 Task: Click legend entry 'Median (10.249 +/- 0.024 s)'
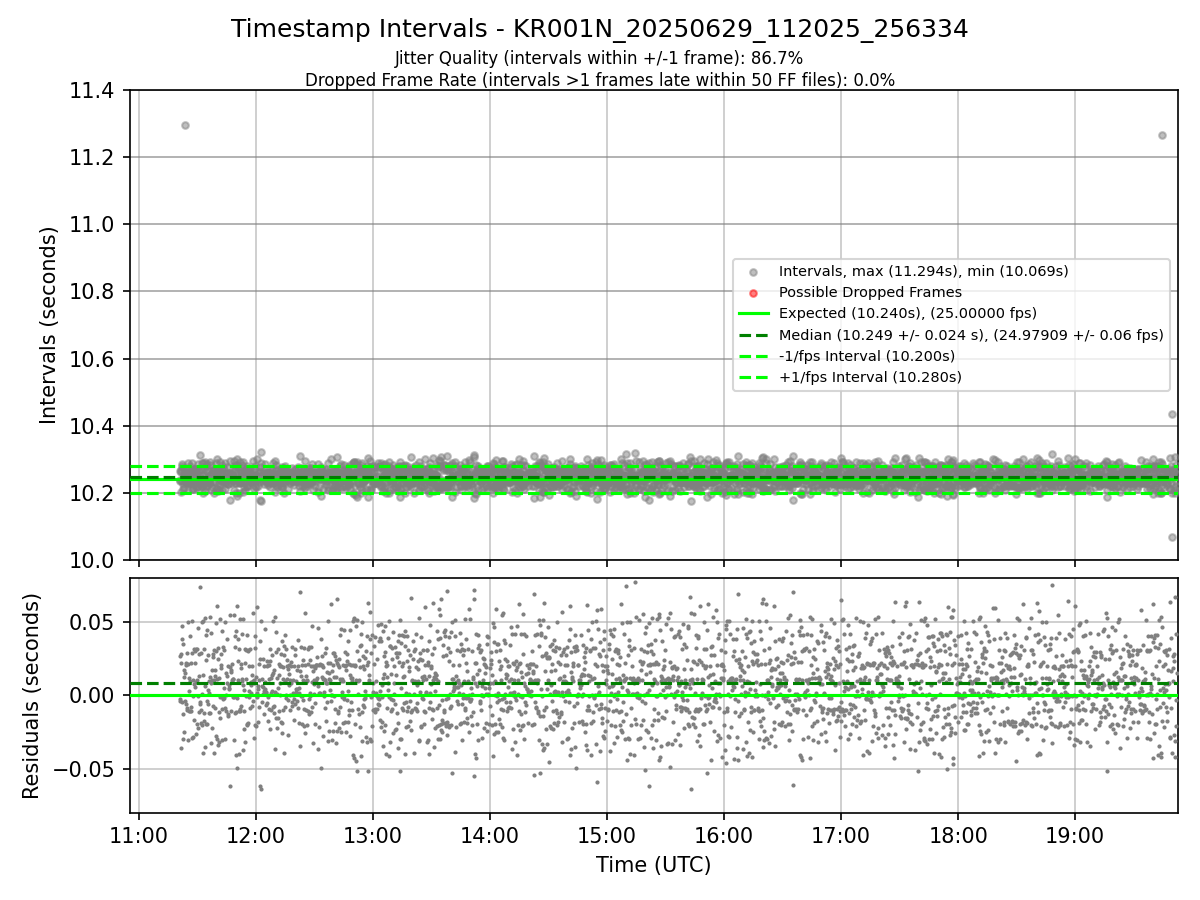[x=971, y=335]
